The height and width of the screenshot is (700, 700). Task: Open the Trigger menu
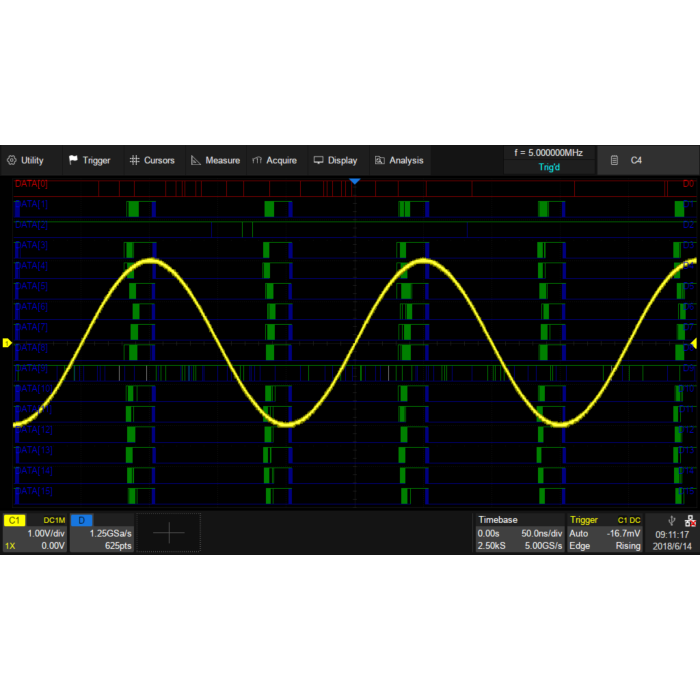coord(89,160)
